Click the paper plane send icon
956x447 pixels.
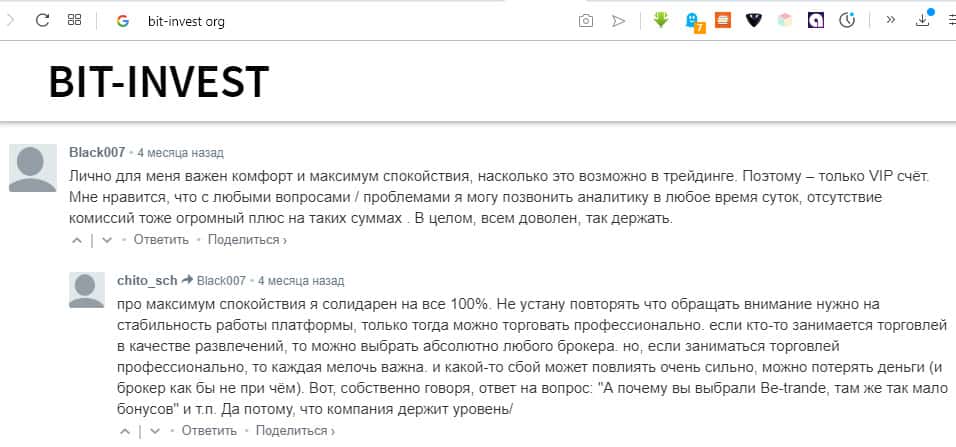(x=619, y=21)
